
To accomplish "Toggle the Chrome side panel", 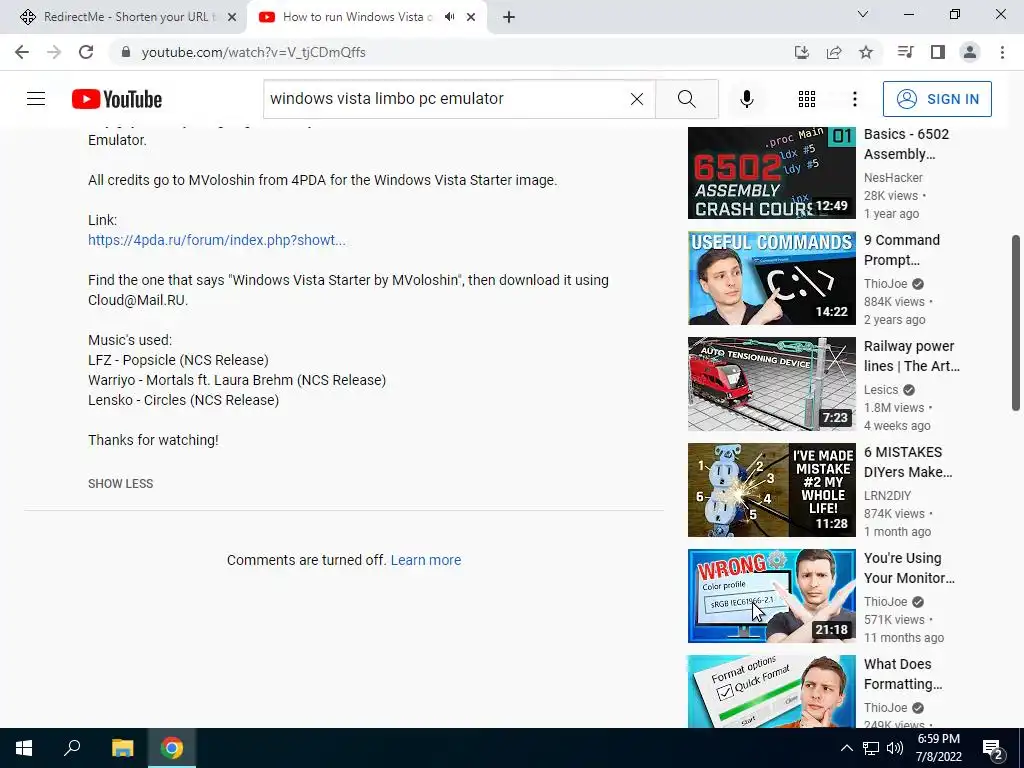I will click(x=938, y=52).
